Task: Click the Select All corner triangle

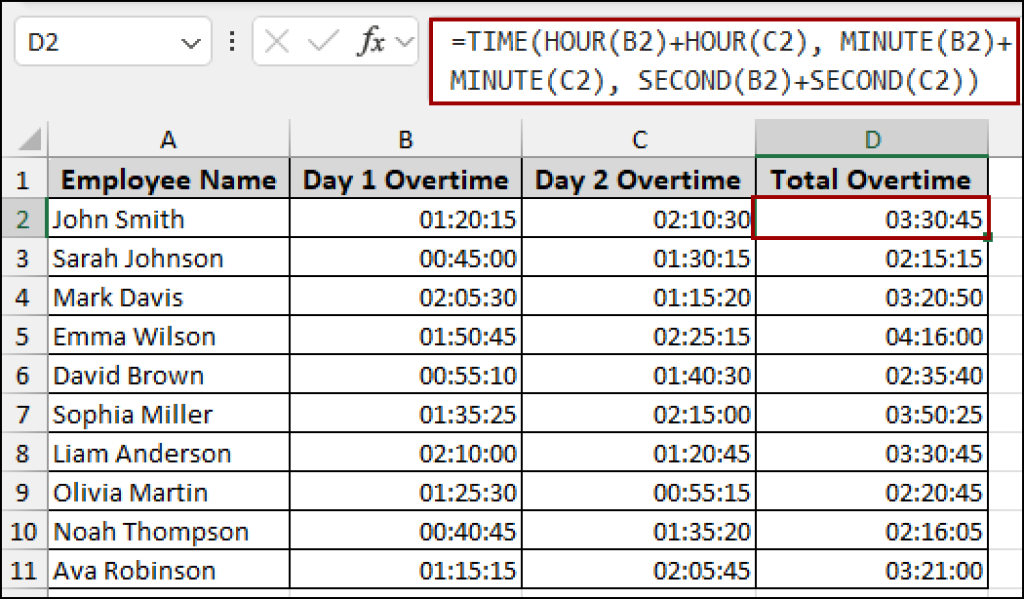Action: tap(31, 139)
